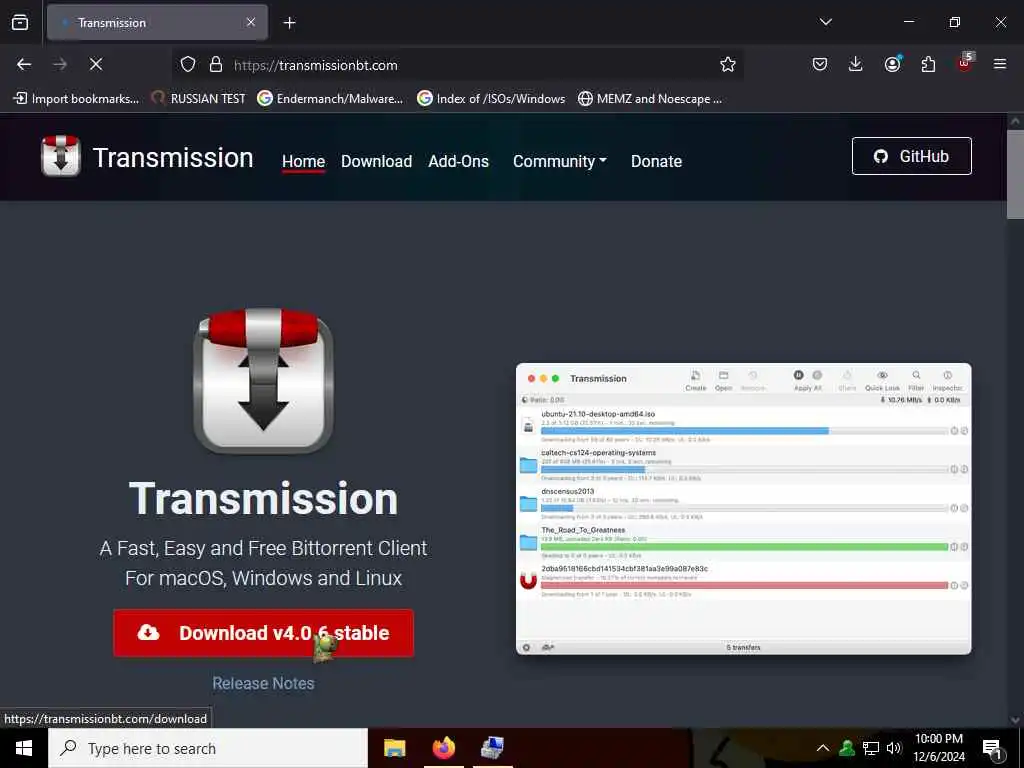Image resolution: width=1024 pixels, height=768 pixels.
Task: Click the Type here to search box
Action: coord(208,748)
